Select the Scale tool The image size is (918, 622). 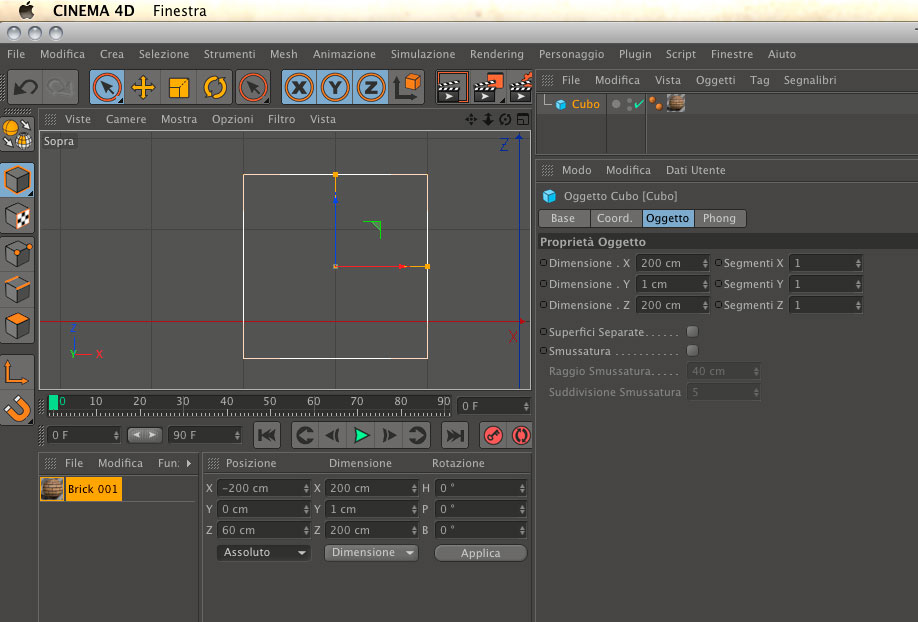[179, 88]
